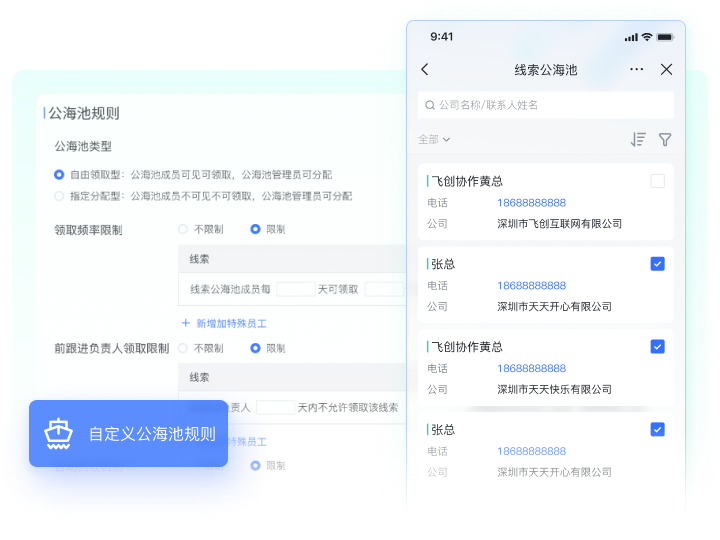Viewport: 720px width, 540px height.
Task: Call phone number in 深圳市飞创互联网有限公司 card
Action: pyautogui.click(x=531, y=202)
